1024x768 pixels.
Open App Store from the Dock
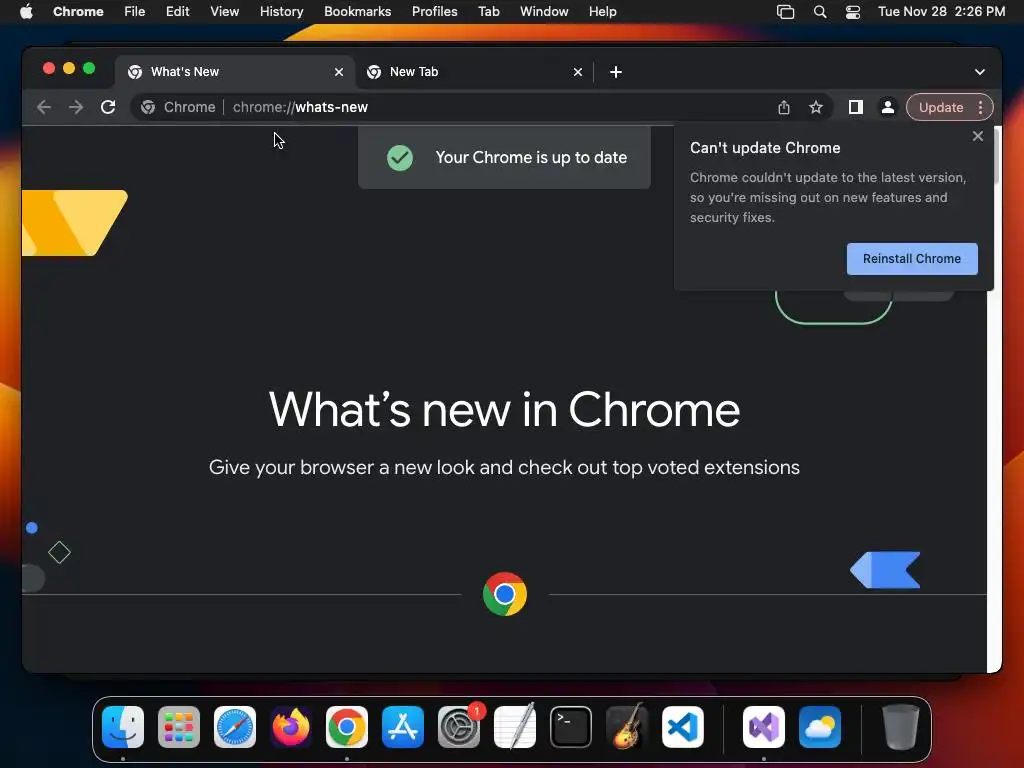click(x=403, y=727)
